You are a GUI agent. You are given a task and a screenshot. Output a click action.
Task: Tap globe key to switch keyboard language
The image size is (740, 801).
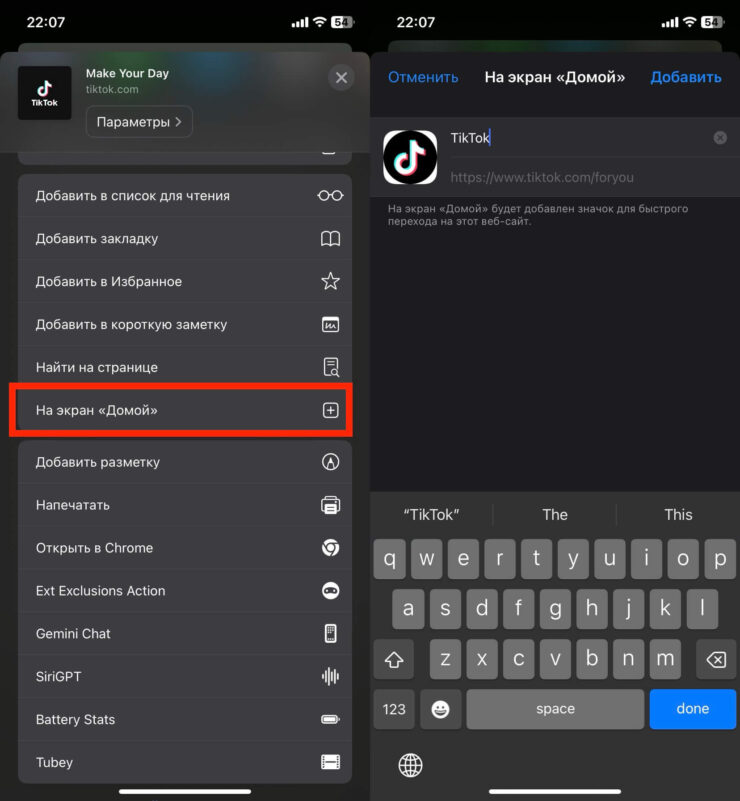pos(410,766)
